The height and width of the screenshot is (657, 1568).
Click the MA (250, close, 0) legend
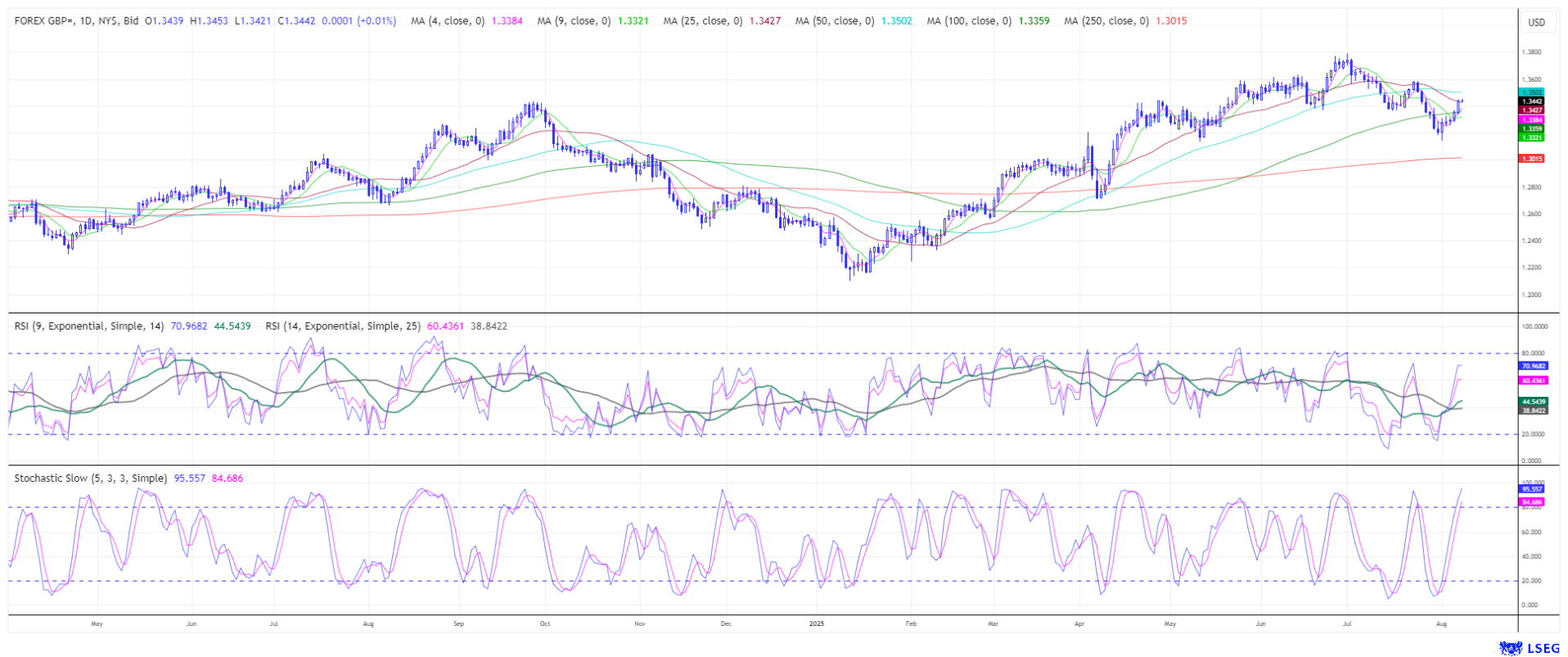coord(1106,20)
